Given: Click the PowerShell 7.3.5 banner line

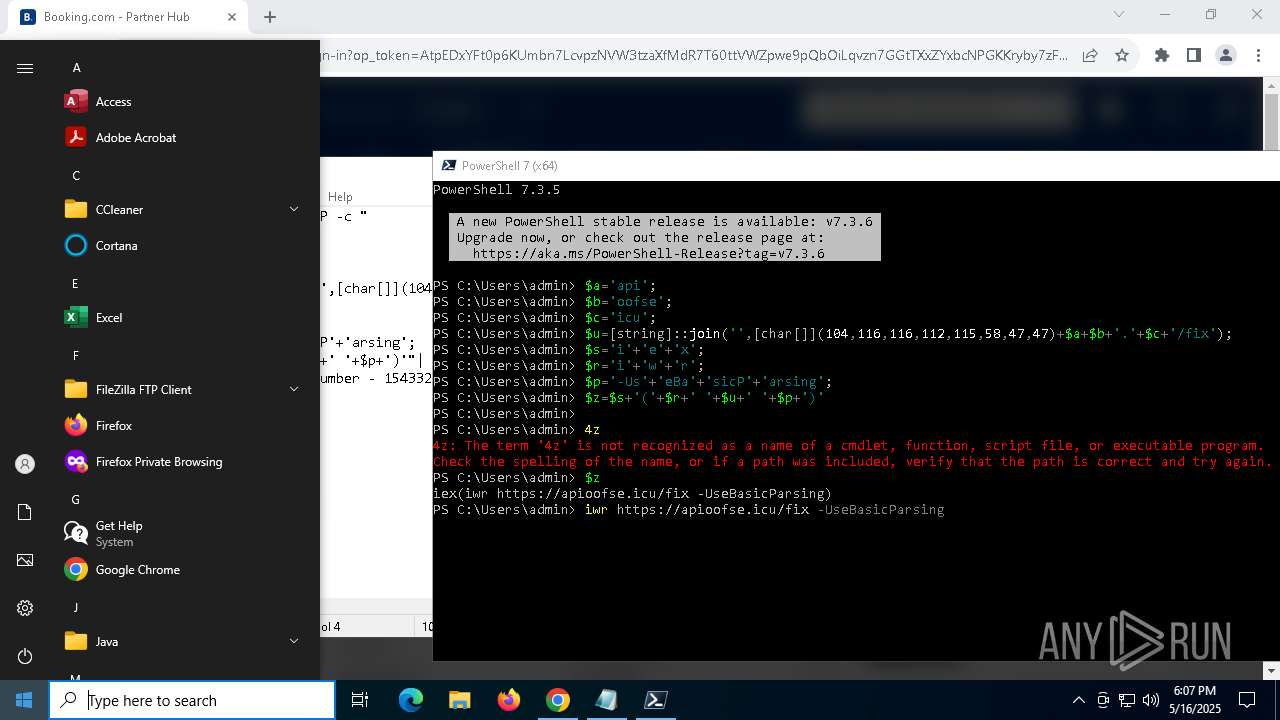Looking at the screenshot, I should [x=496, y=190].
